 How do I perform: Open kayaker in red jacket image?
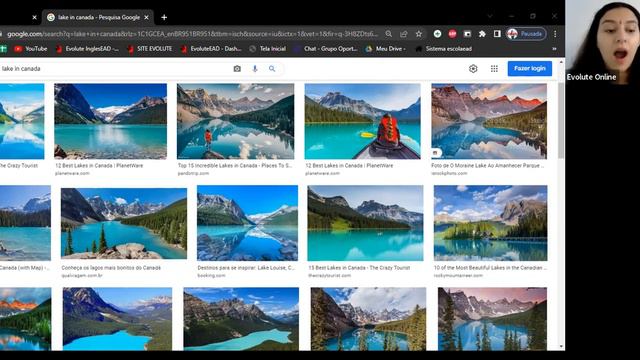coord(362,121)
